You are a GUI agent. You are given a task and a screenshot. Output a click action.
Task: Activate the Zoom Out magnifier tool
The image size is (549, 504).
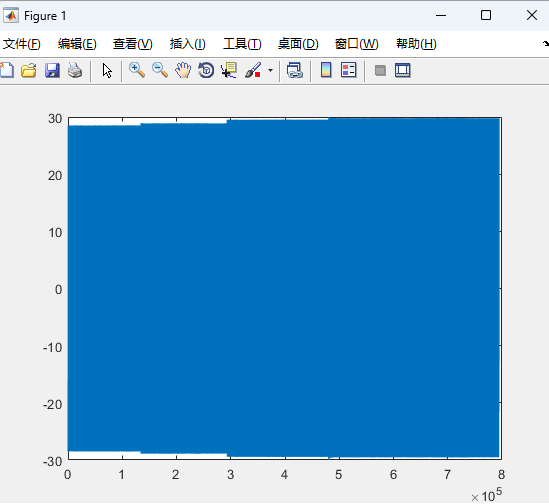click(160, 70)
